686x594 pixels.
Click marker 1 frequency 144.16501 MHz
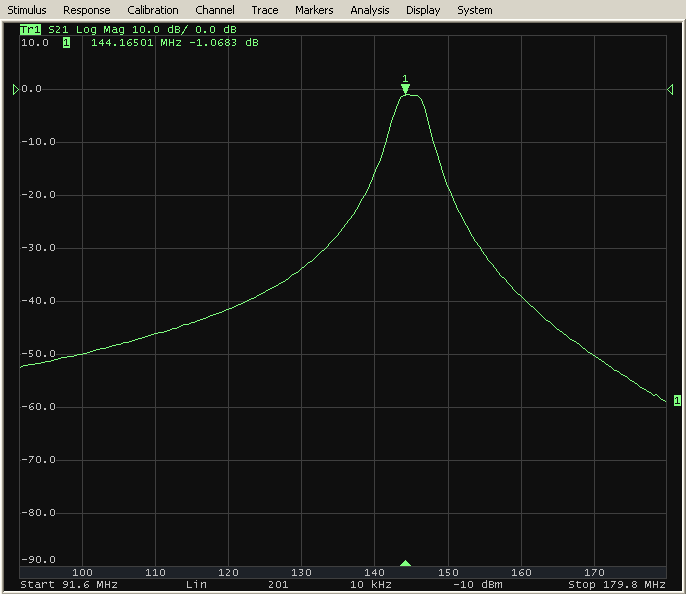pyautogui.click(x=136, y=43)
